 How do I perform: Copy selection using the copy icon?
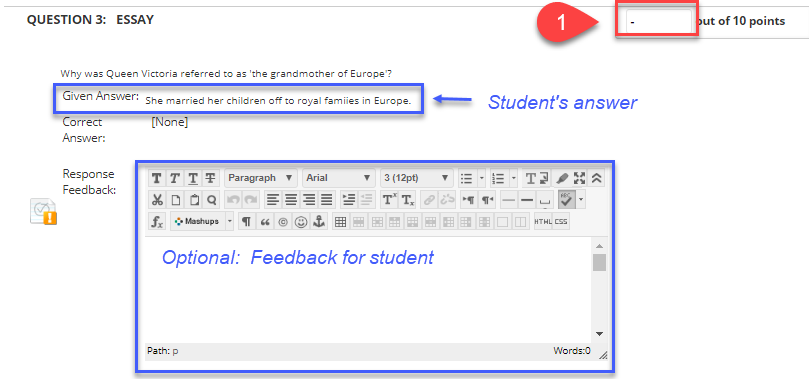coord(175,200)
